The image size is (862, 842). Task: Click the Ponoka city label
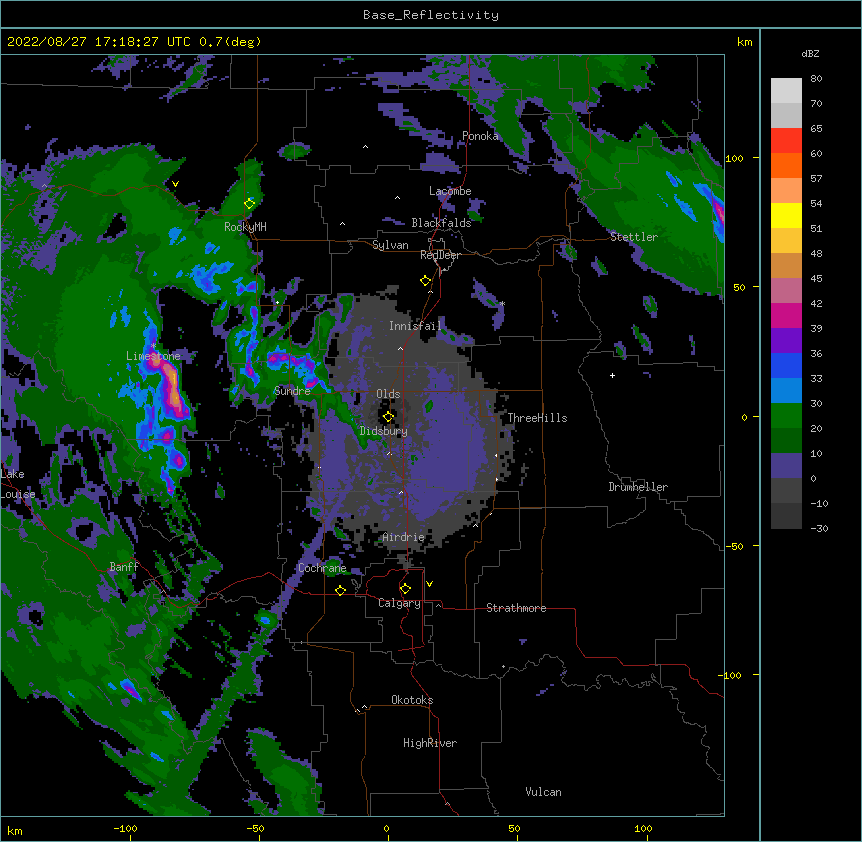pos(480,136)
